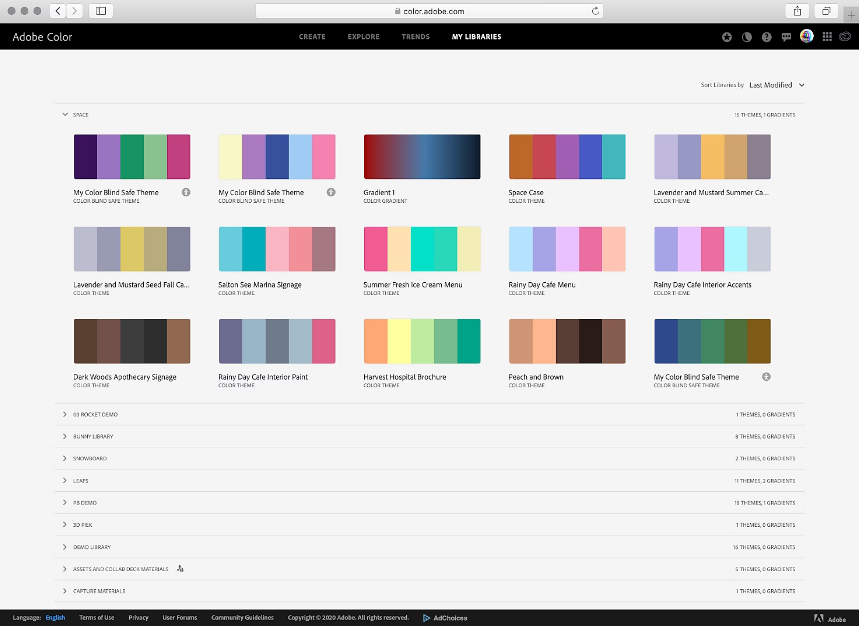Show the Safari tab overview
This screenshot has height=626, width=859.
(x=826, y=11)
